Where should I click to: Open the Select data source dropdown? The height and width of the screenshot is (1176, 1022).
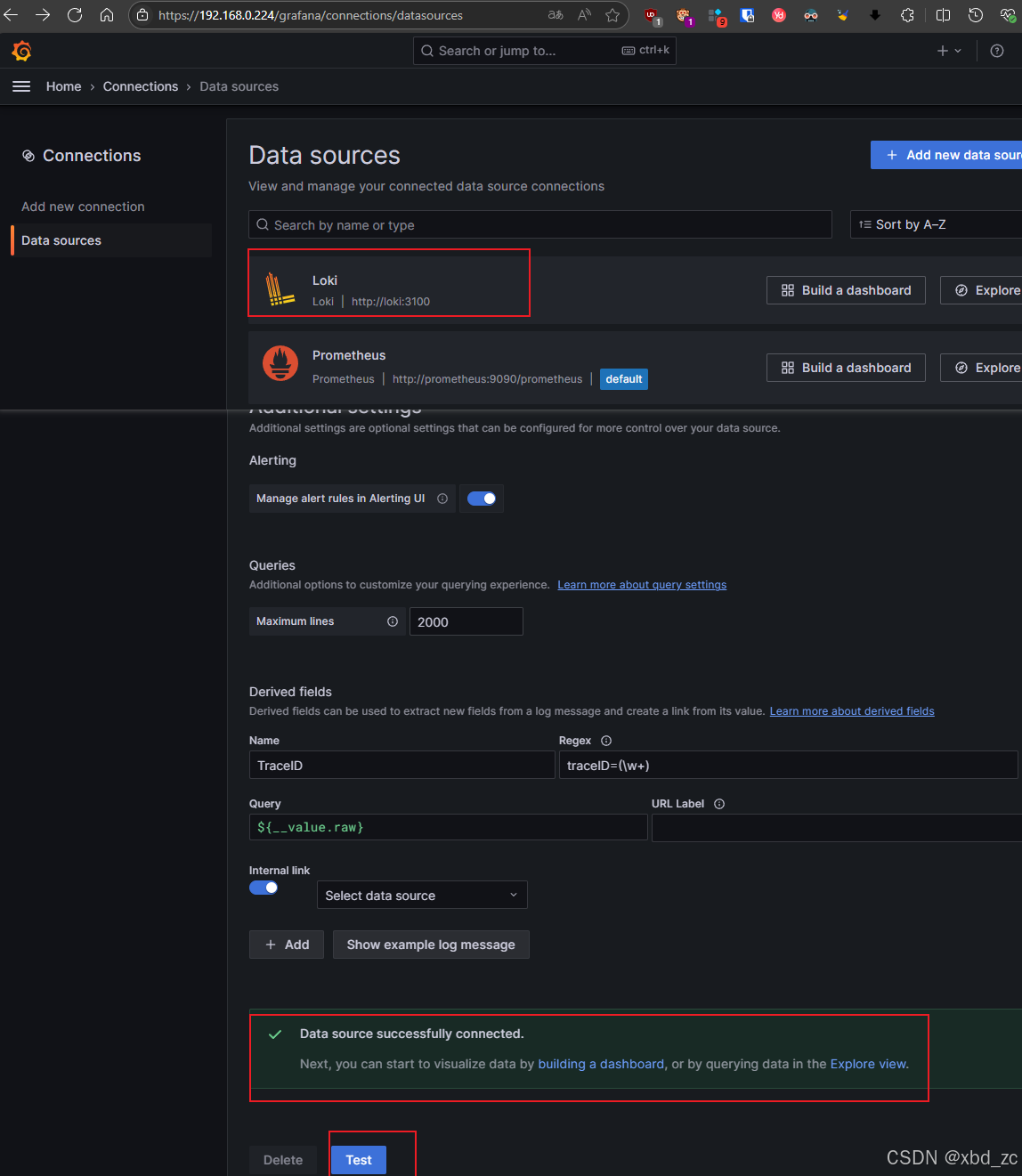(422, 895)
